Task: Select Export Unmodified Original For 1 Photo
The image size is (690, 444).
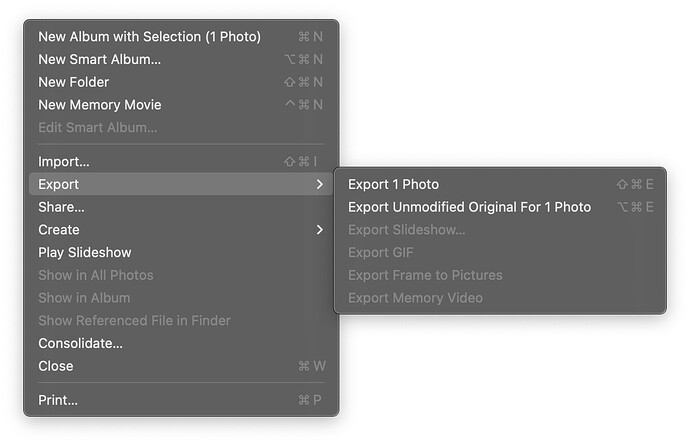Action: tap(469, 207)
